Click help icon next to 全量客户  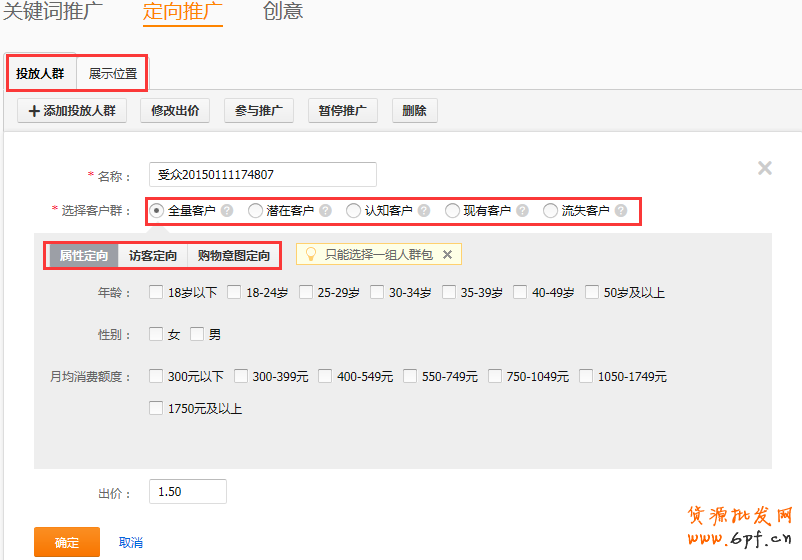coord(227,211)
